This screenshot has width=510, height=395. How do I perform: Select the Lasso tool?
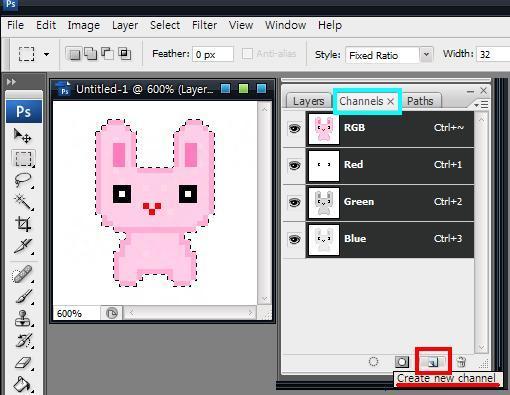[x=23, y=180]
